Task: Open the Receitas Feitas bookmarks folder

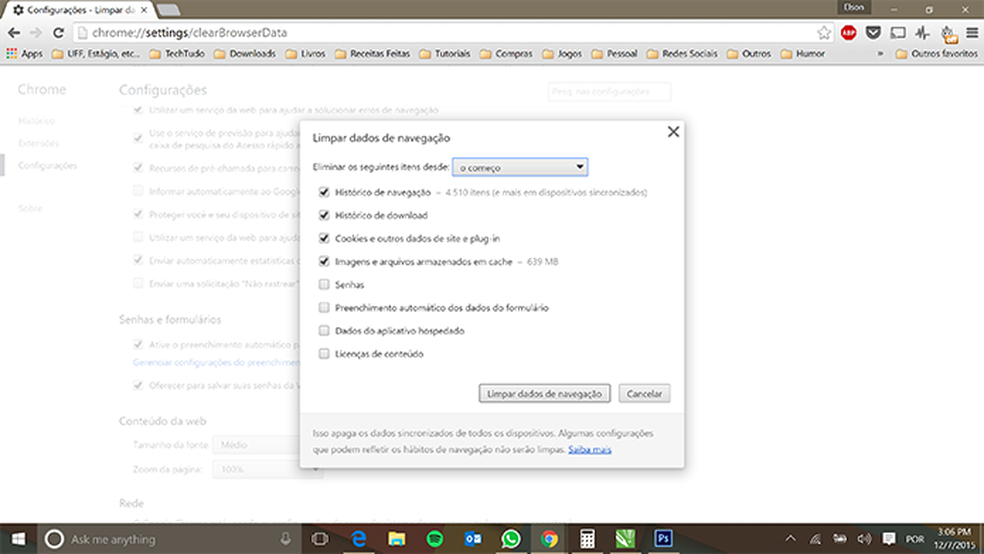Action: 372,54
